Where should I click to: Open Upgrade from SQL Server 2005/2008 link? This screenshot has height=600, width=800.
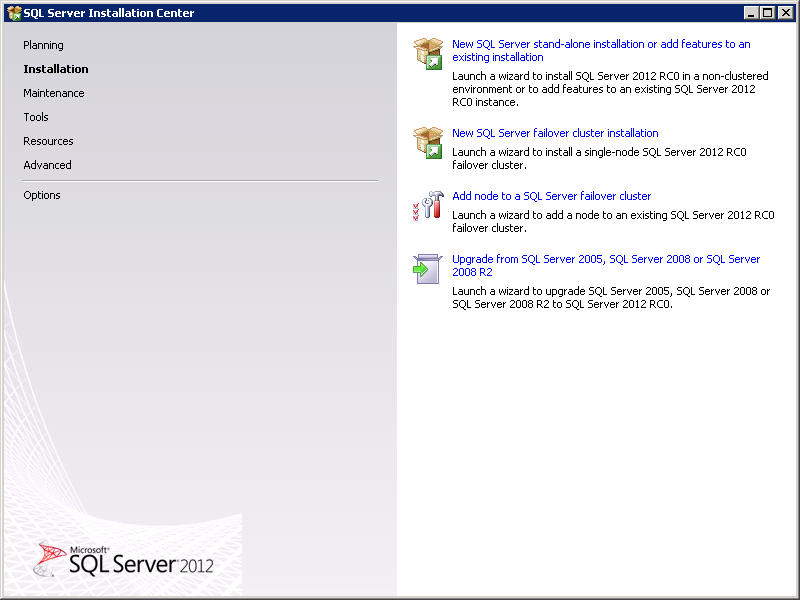pyautogui.click(x=605, y=259)
